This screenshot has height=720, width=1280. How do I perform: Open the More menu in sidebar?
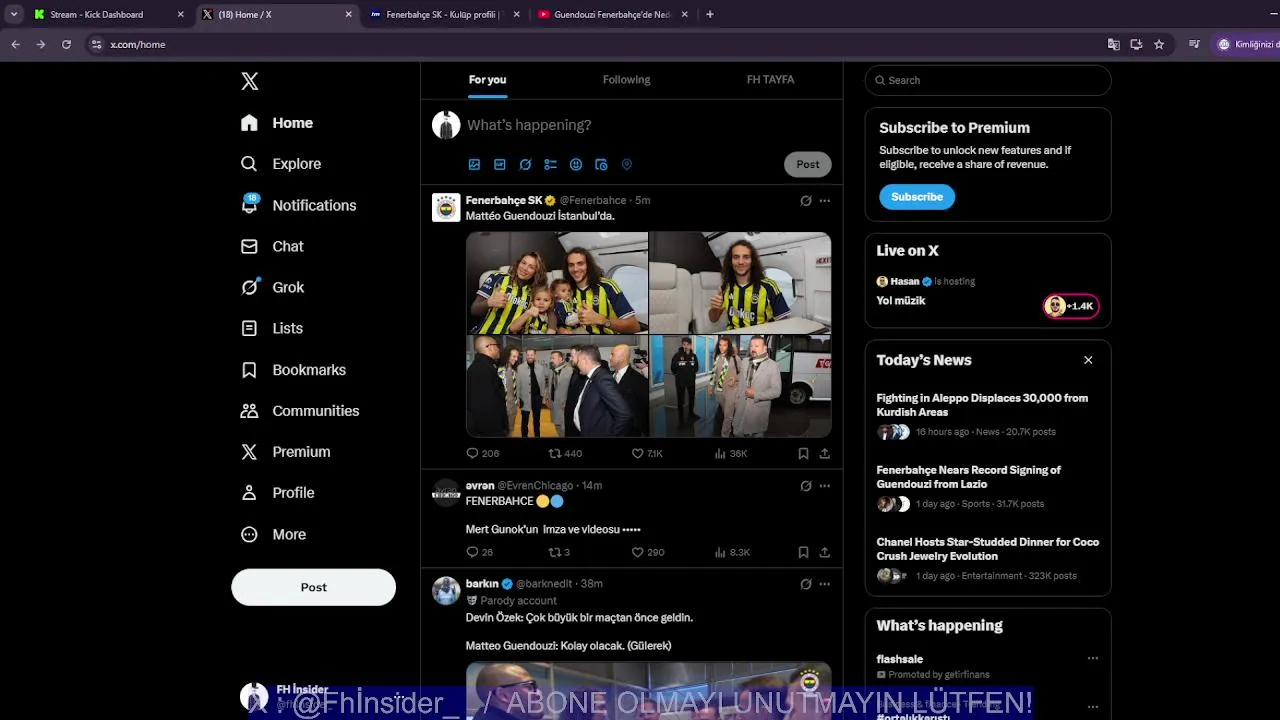[273, 535]
